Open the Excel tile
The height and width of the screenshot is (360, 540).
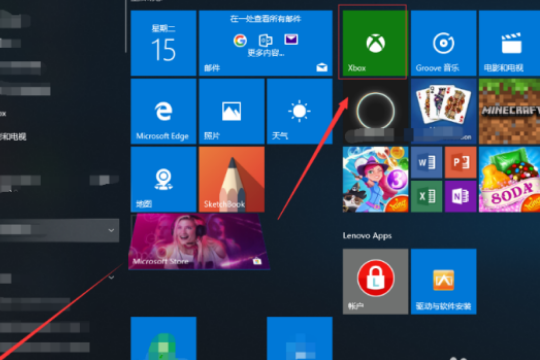[x=426, y=196]
